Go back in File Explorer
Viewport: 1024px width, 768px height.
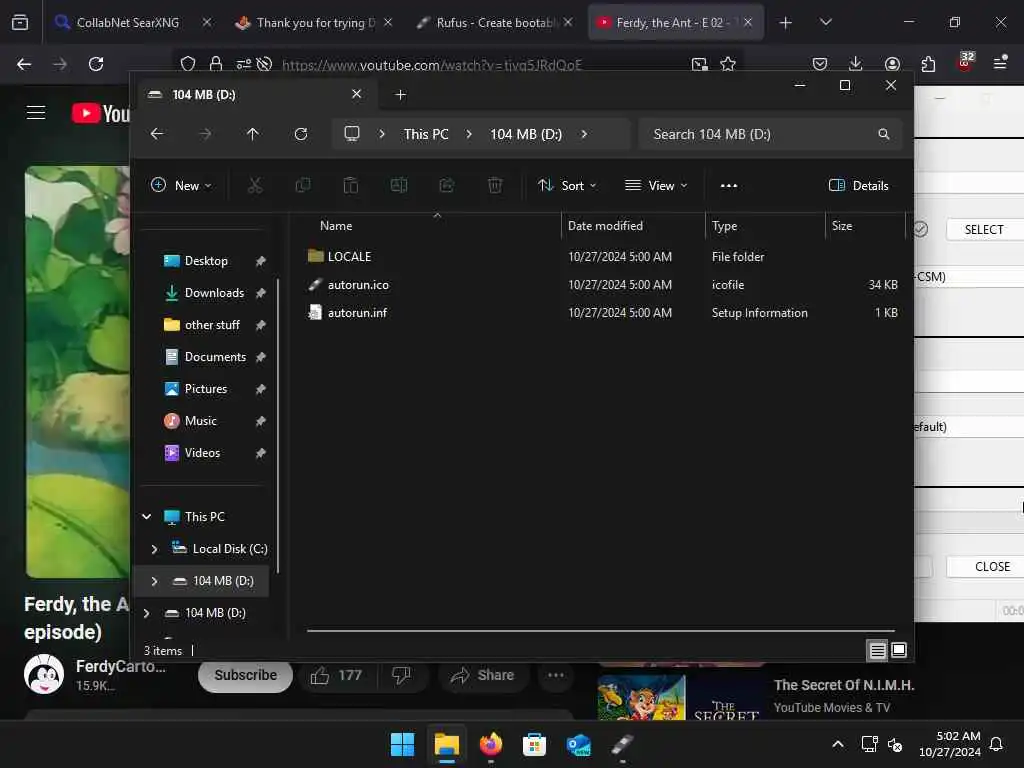pos(157,134)
